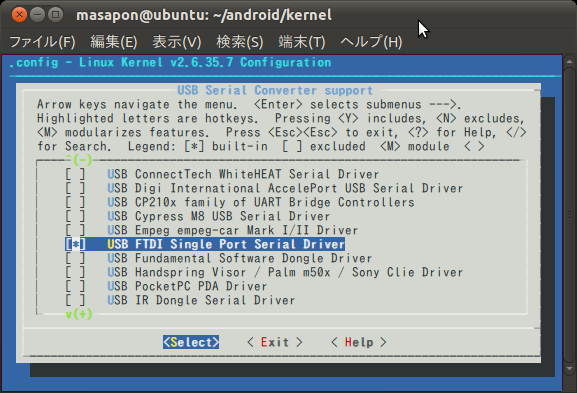Click the < Help > button

359,342
